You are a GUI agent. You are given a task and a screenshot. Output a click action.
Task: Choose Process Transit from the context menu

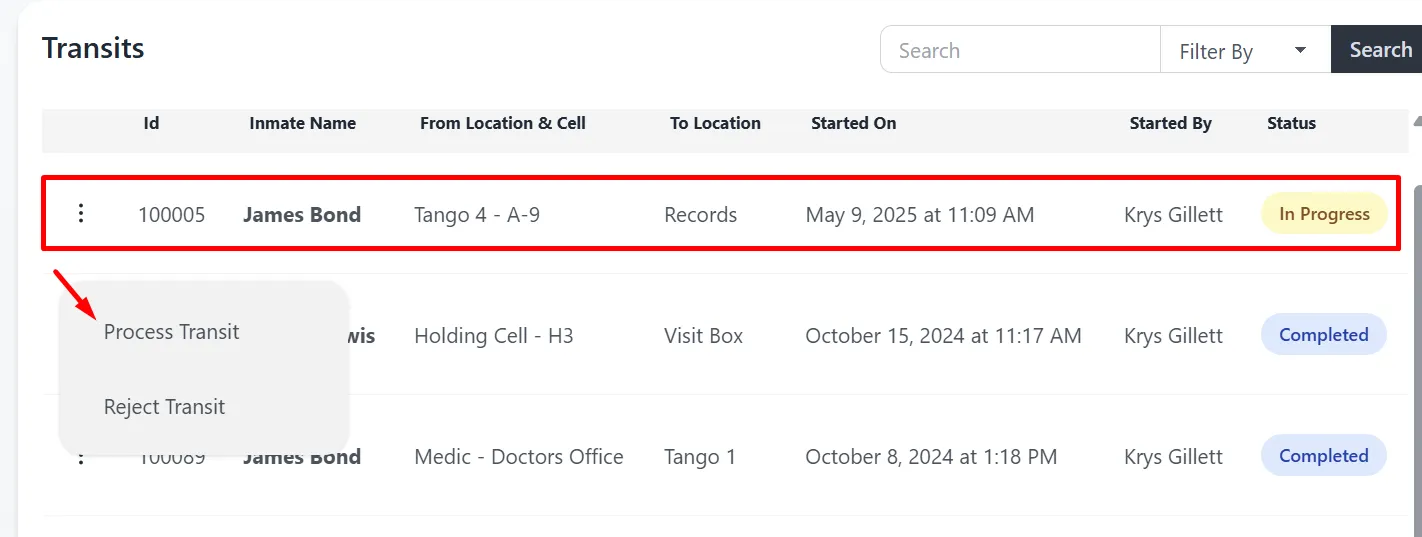(171, 332)
